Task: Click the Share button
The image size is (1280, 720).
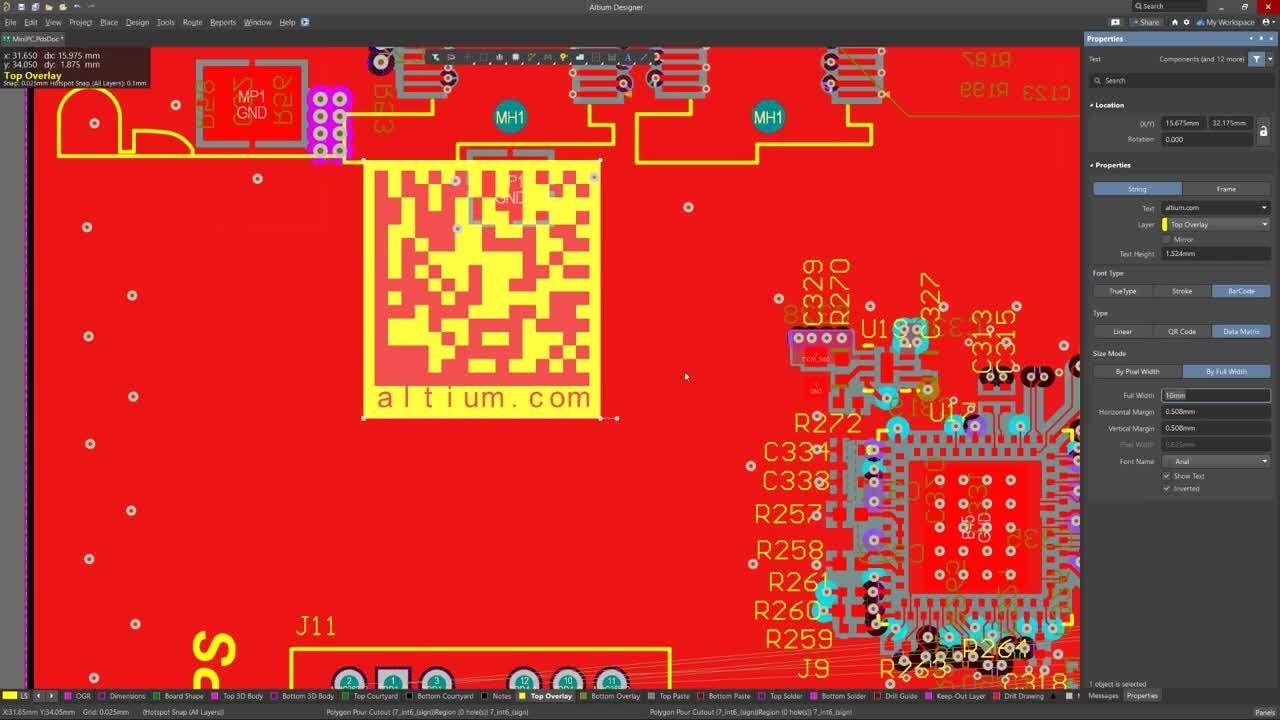Action: tap(1145, 22)
